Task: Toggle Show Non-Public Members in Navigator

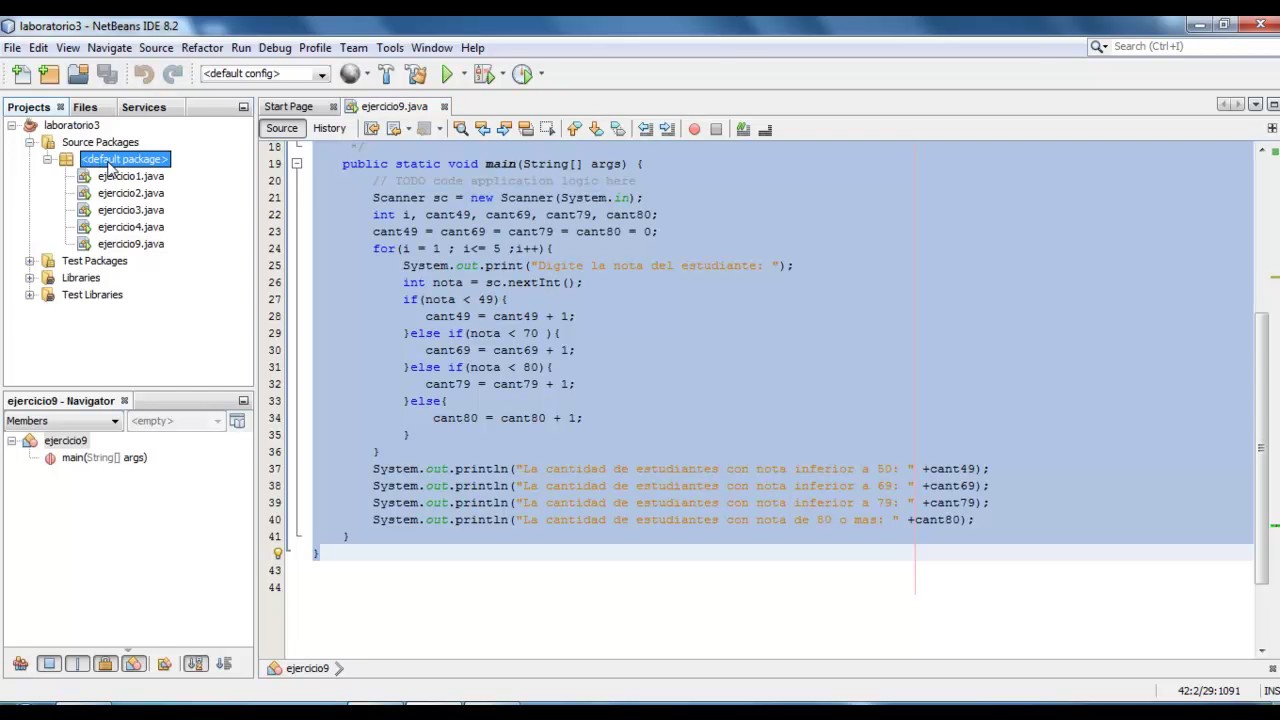Action: [x=105, y=664]
